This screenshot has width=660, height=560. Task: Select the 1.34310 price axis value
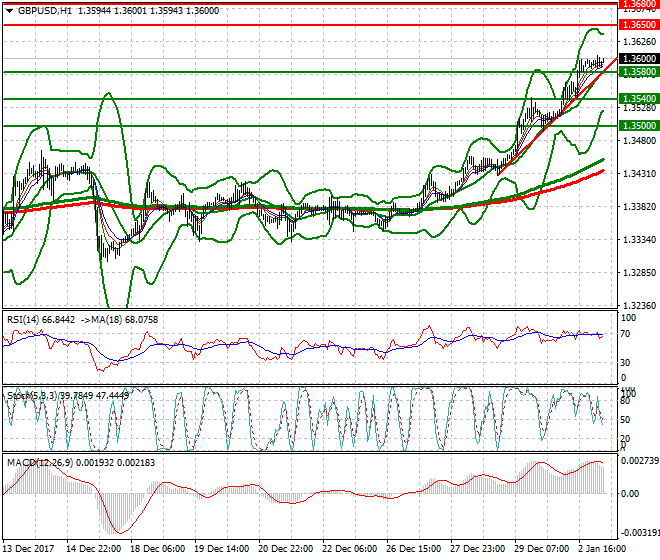click(639, 173)
